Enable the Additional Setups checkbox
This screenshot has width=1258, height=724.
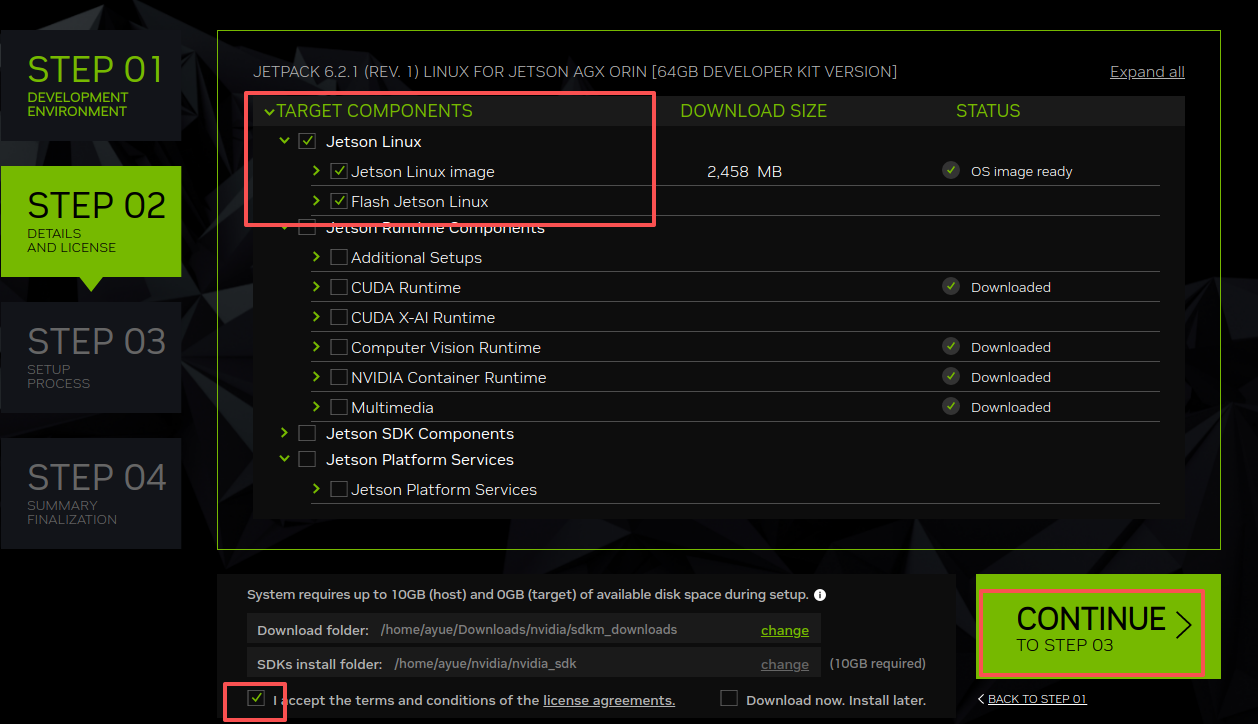[x=339, y=257]
